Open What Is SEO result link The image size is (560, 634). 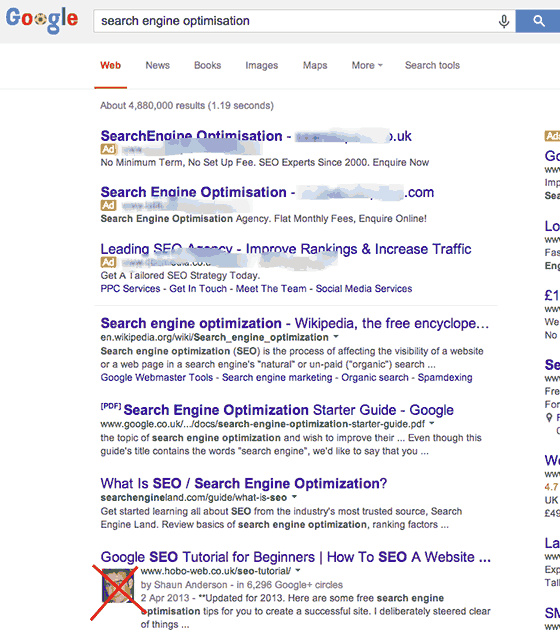coord(243,483)
